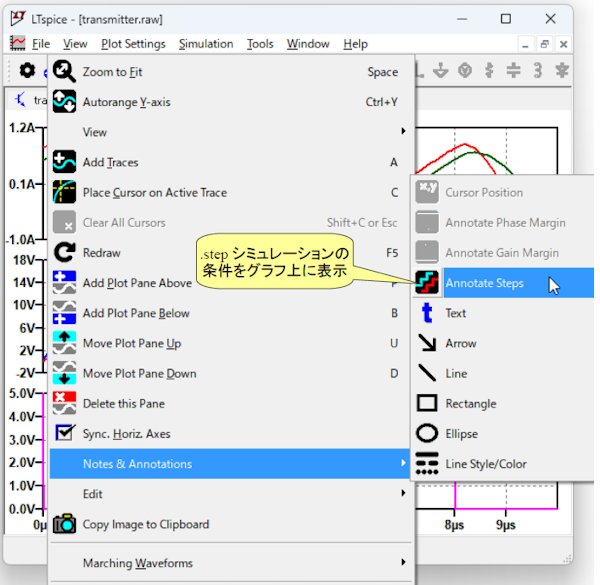Click Copy Image to Clipboard camera icon
Viewport: 600px width, 585px height.
point(64,524)
